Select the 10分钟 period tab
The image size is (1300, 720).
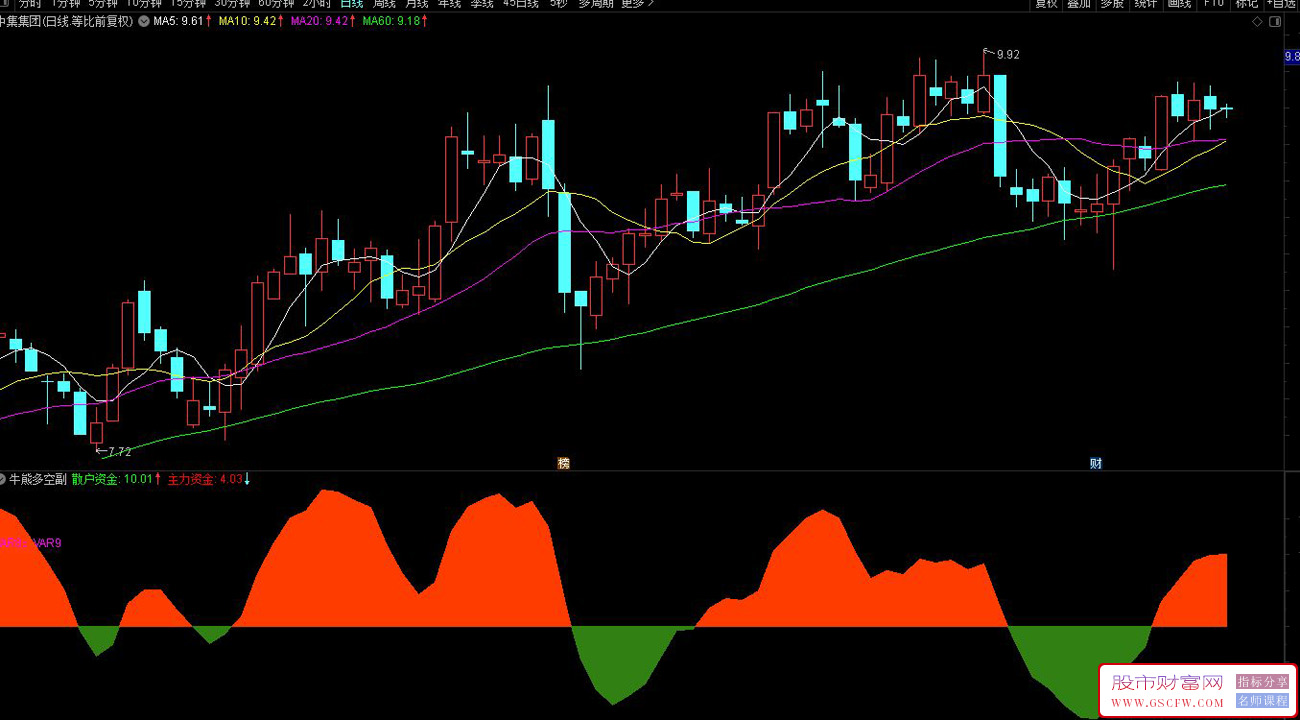pos(144,4)
